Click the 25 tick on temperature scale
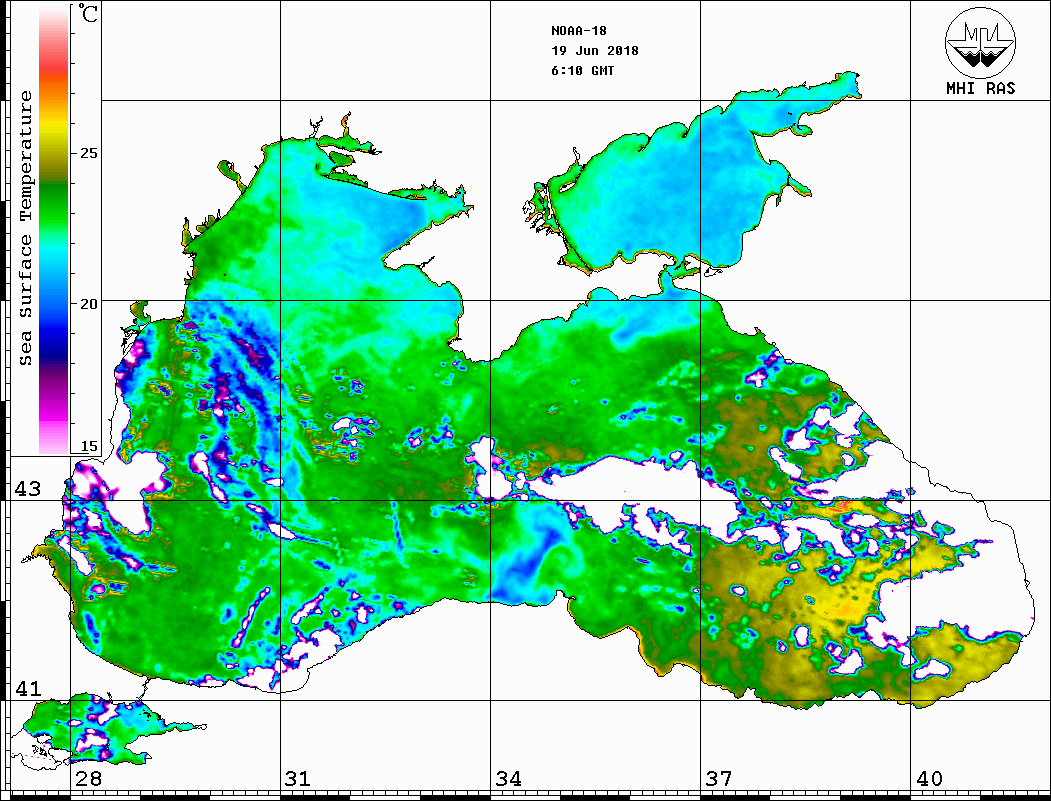 [88, 153]
